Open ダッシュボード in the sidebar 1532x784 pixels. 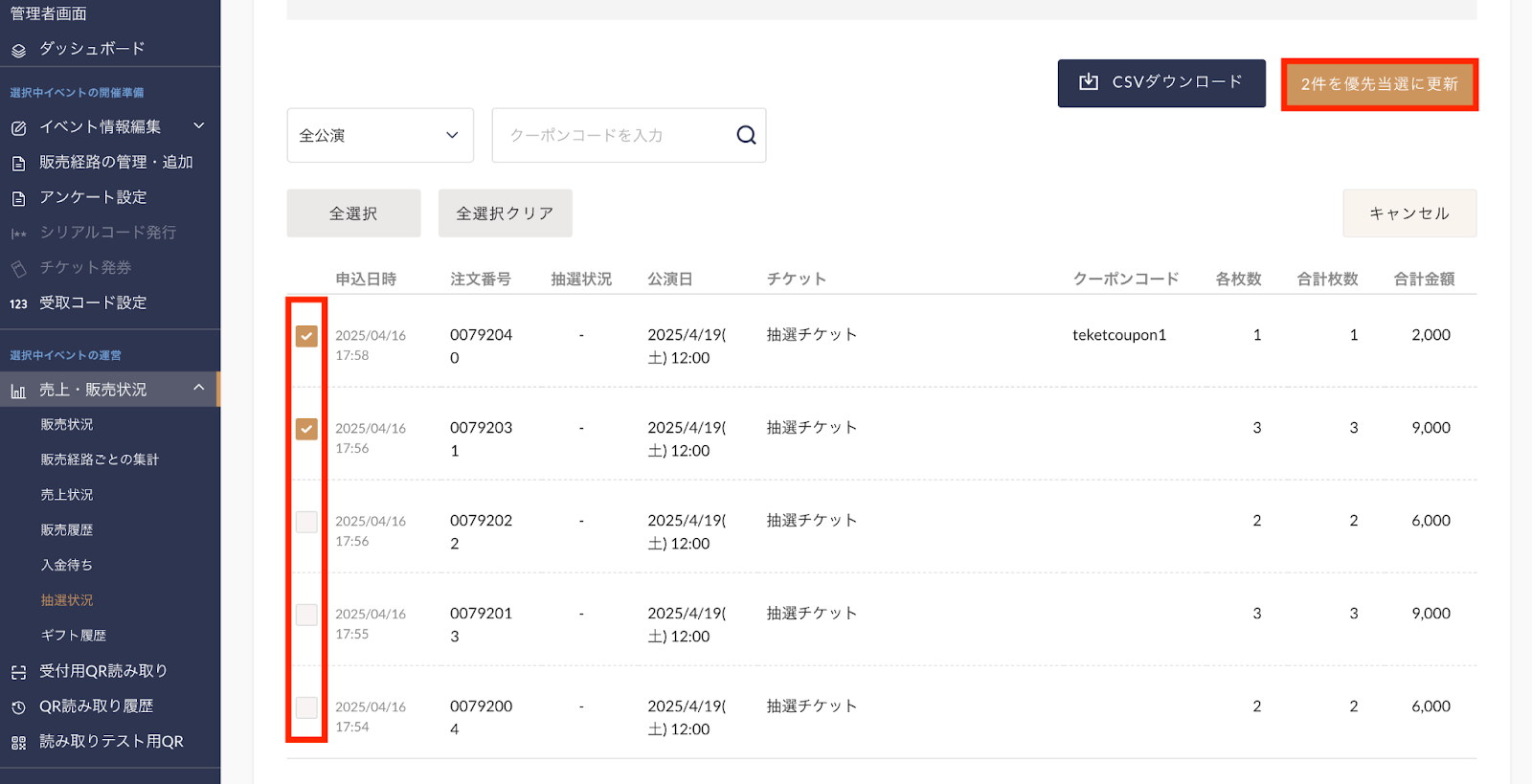(x=92, y=49)
